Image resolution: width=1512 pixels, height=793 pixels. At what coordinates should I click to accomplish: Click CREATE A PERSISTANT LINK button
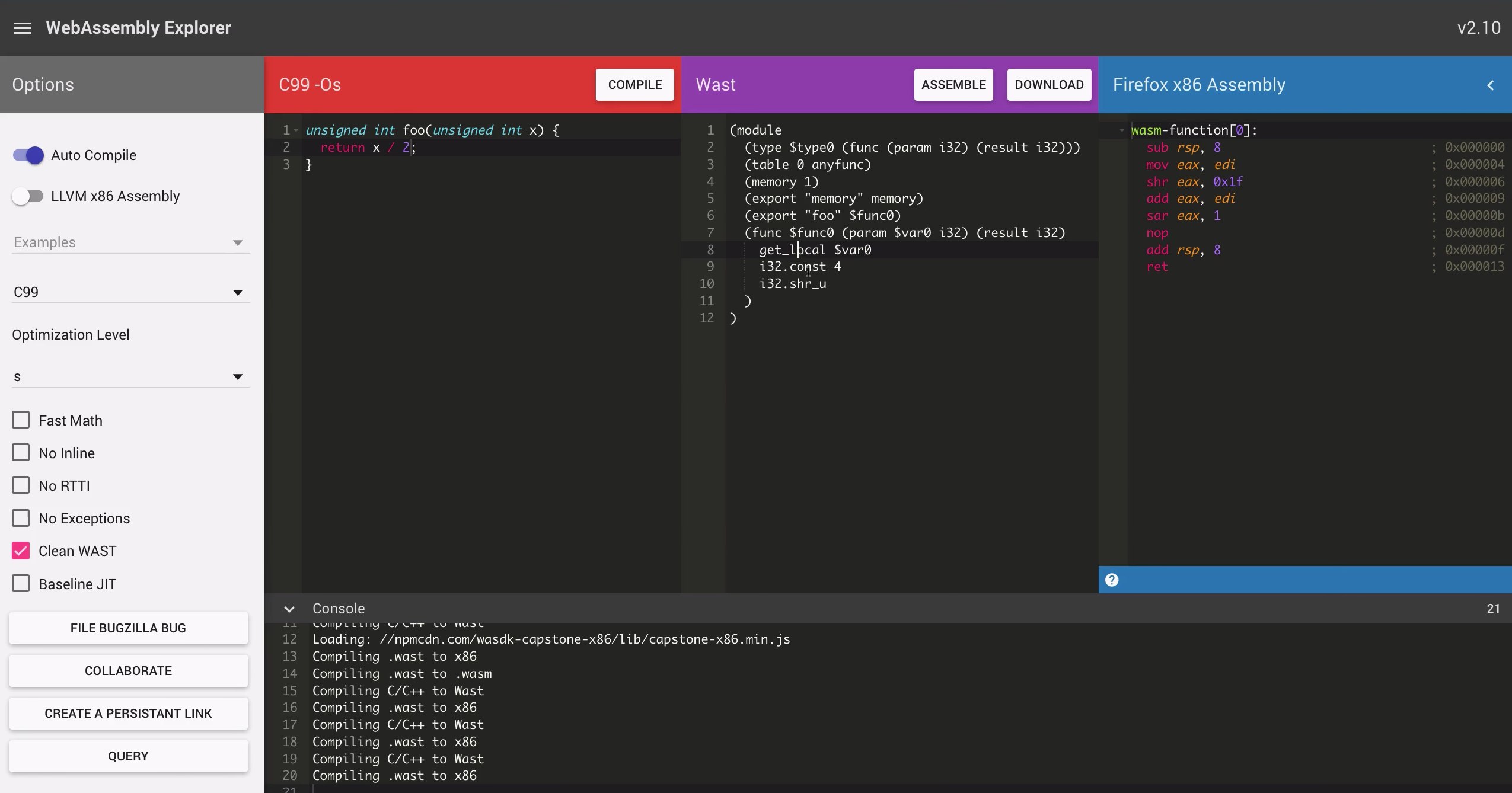coord(128,714)
